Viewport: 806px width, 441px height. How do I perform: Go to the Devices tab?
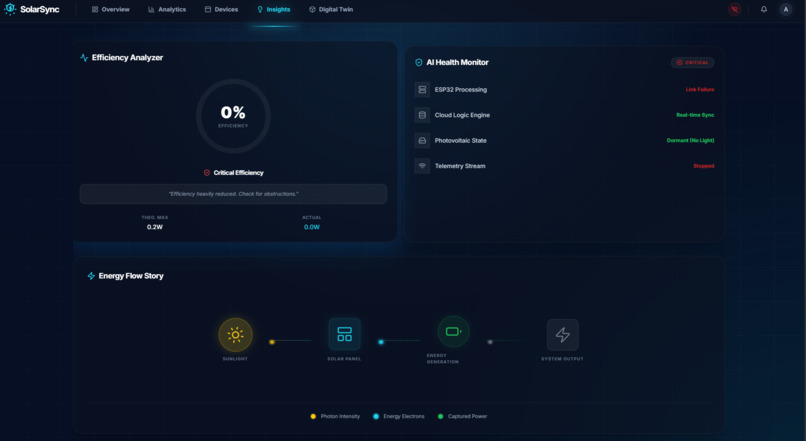coord(222,9)
